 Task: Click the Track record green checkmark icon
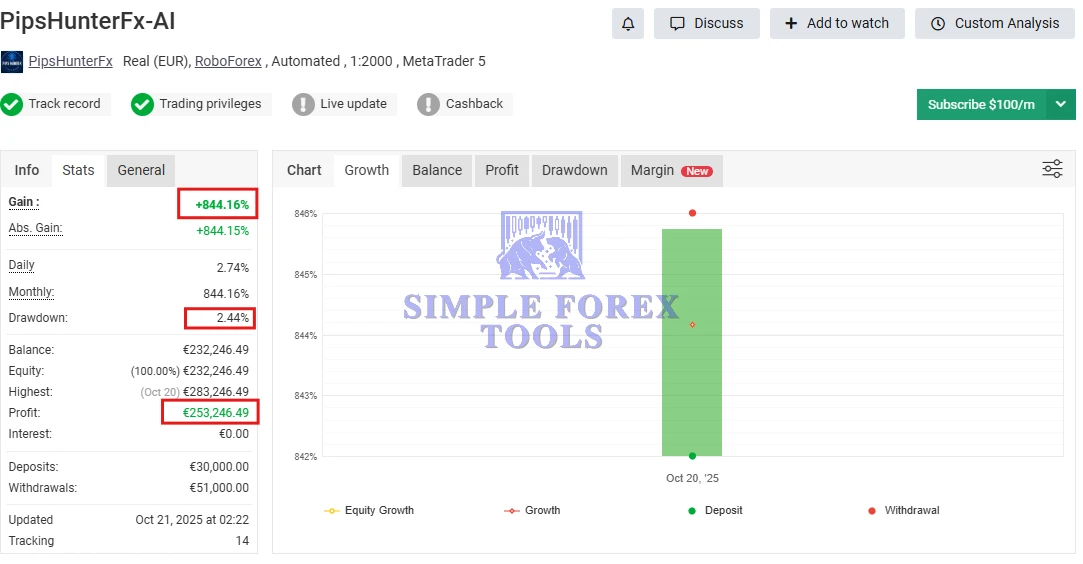pyautogui.click(x=12, y=104)
